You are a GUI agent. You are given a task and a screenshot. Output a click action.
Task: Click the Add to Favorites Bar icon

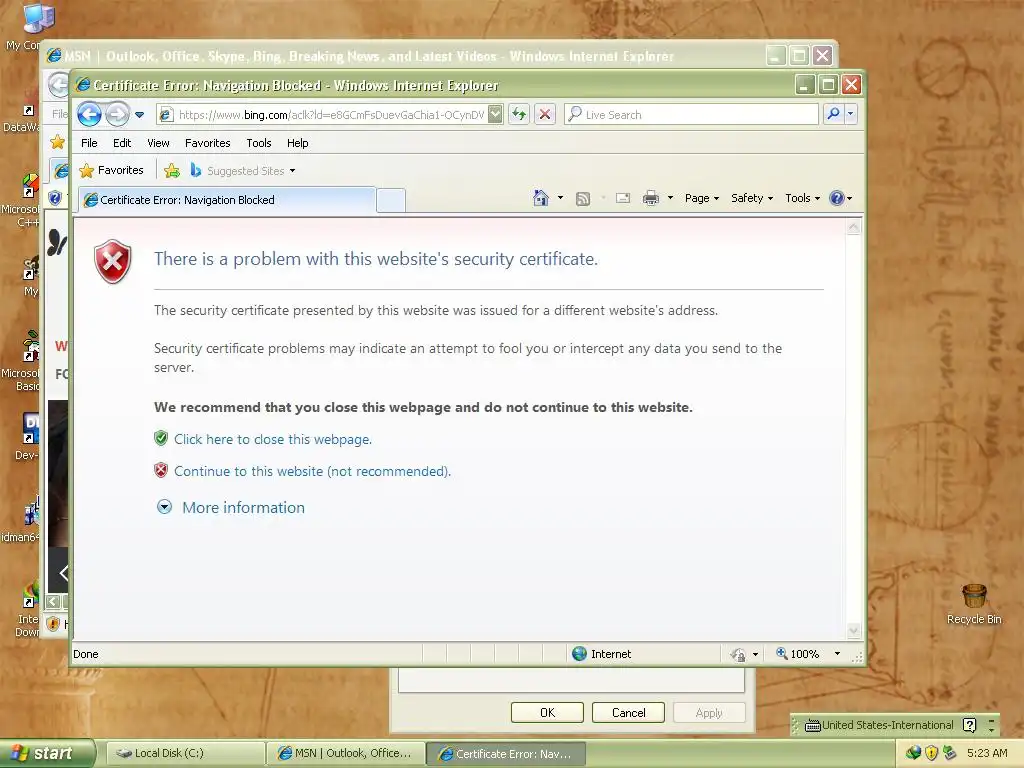172,170
